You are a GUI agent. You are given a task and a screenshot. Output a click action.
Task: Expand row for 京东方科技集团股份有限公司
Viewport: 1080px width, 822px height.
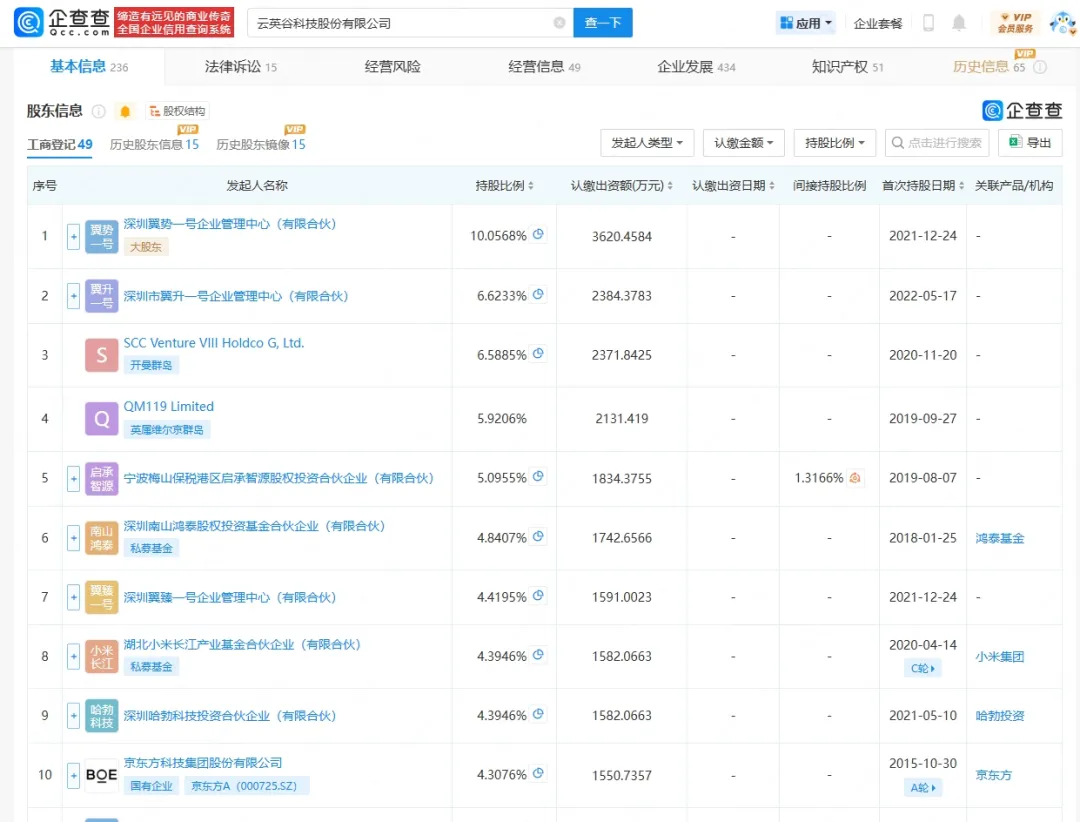point(73,775)
